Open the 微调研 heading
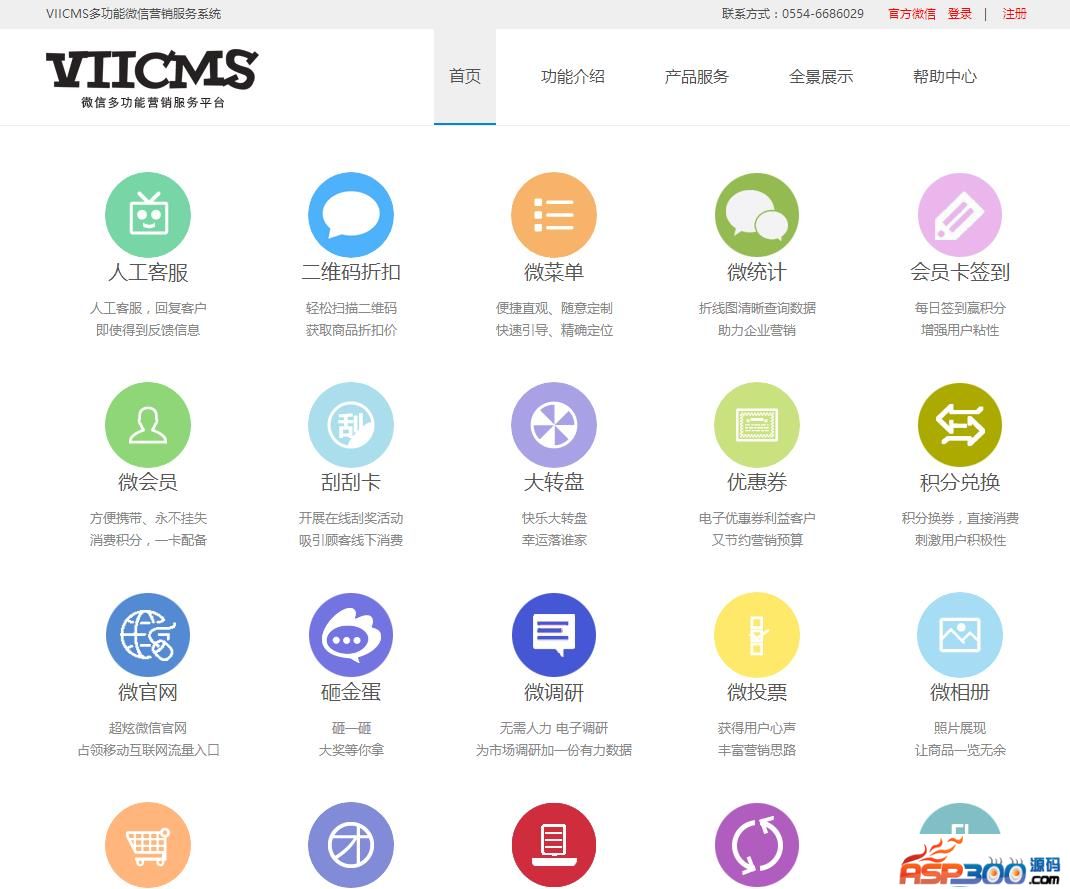The image size is (1070, 889). (553, 693)
